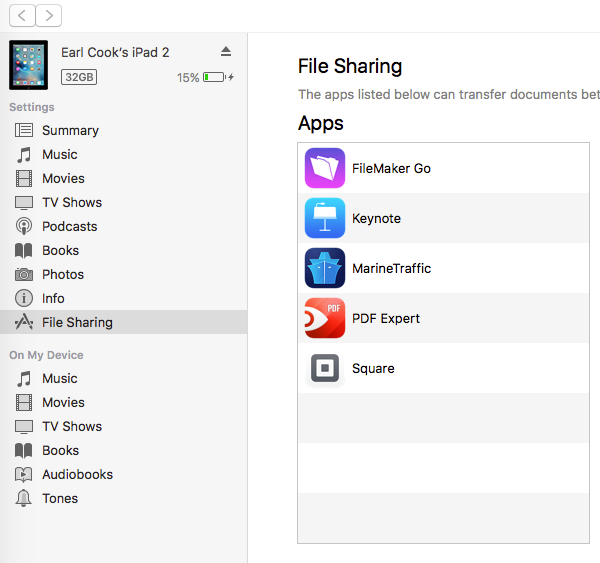Open Summary in the Settings sidebar

[x=70, y=131]
